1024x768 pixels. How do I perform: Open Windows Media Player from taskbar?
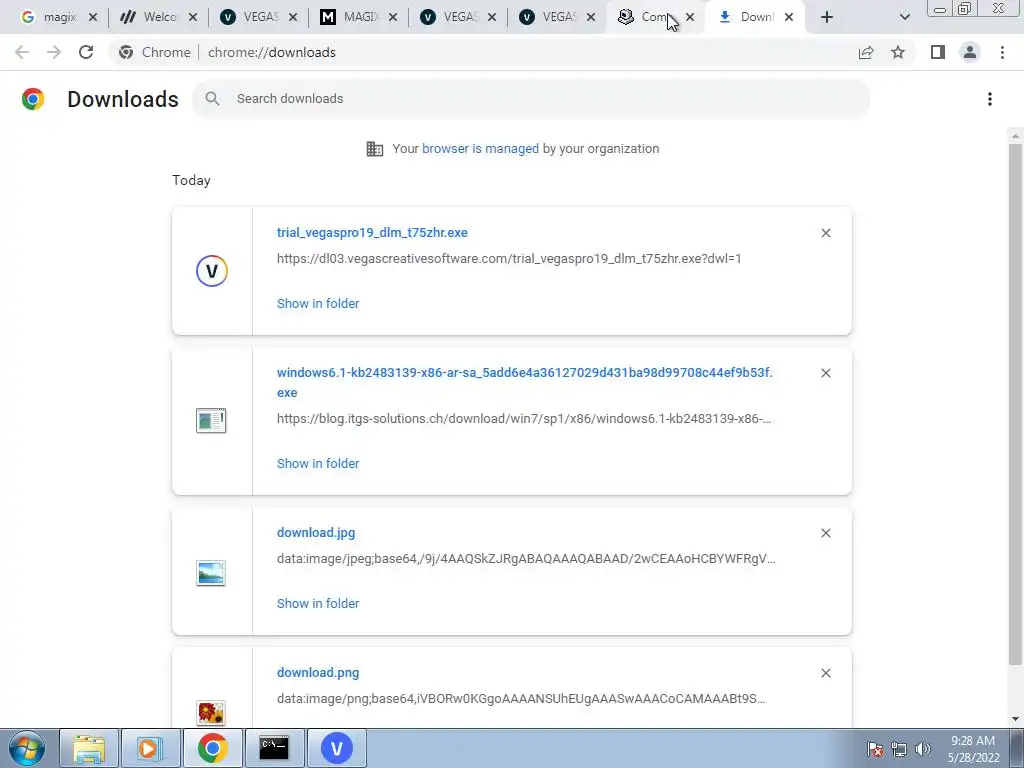(150, 748)
